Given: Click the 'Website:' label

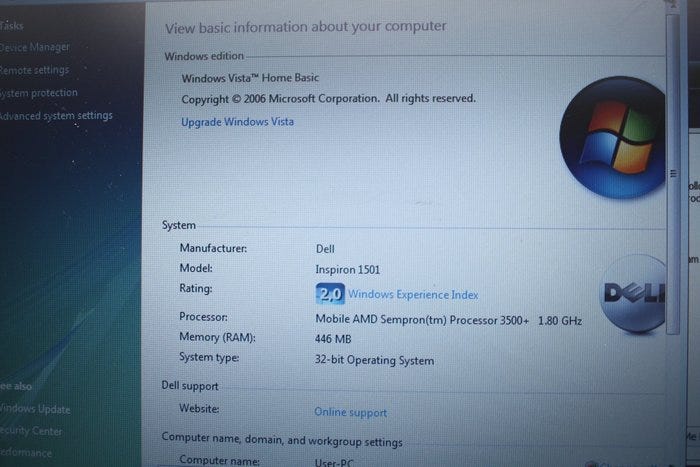Looking at the screenshot, I should [199, 409].
